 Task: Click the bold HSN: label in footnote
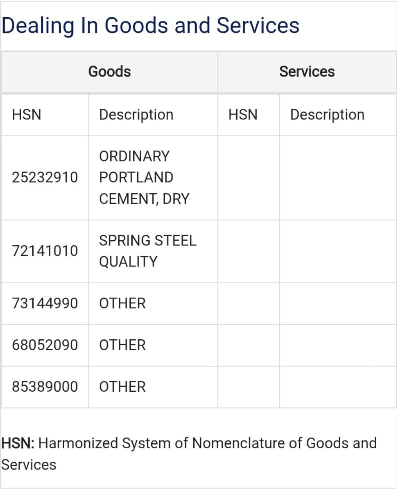point(18,443)
